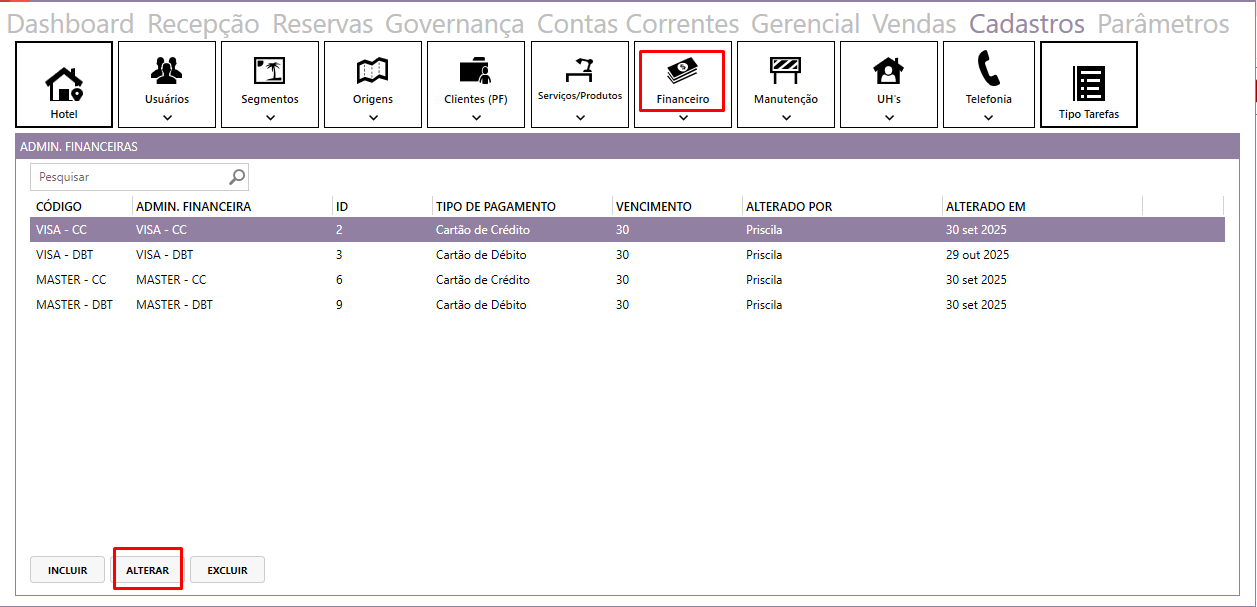Click the Usuários people icon
The image size is (1257, 607).
(x=167, y=70)
